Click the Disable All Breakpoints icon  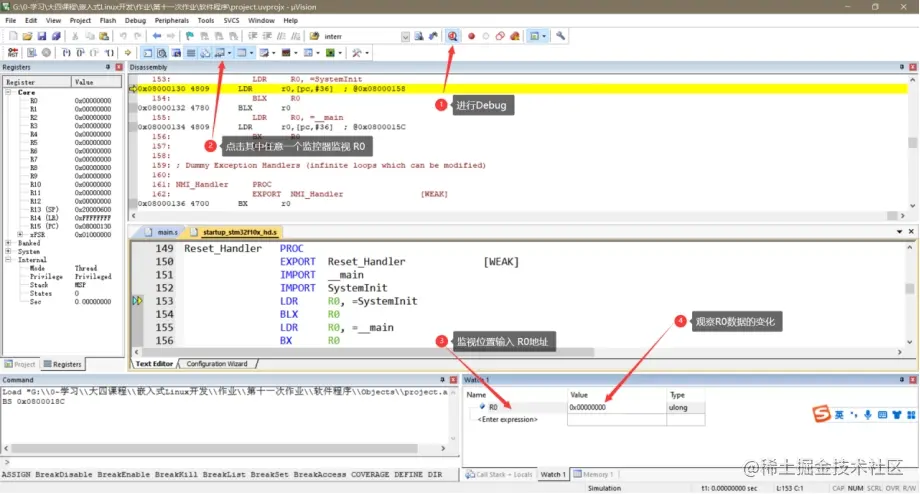point(500,36)
